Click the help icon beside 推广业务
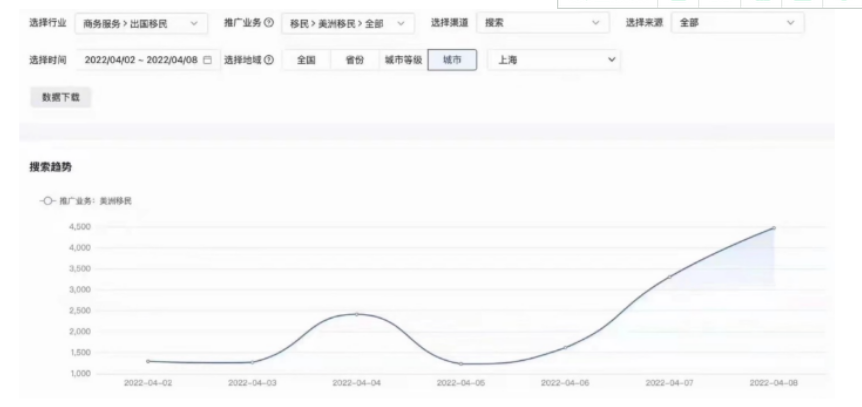 pos(270,23)
